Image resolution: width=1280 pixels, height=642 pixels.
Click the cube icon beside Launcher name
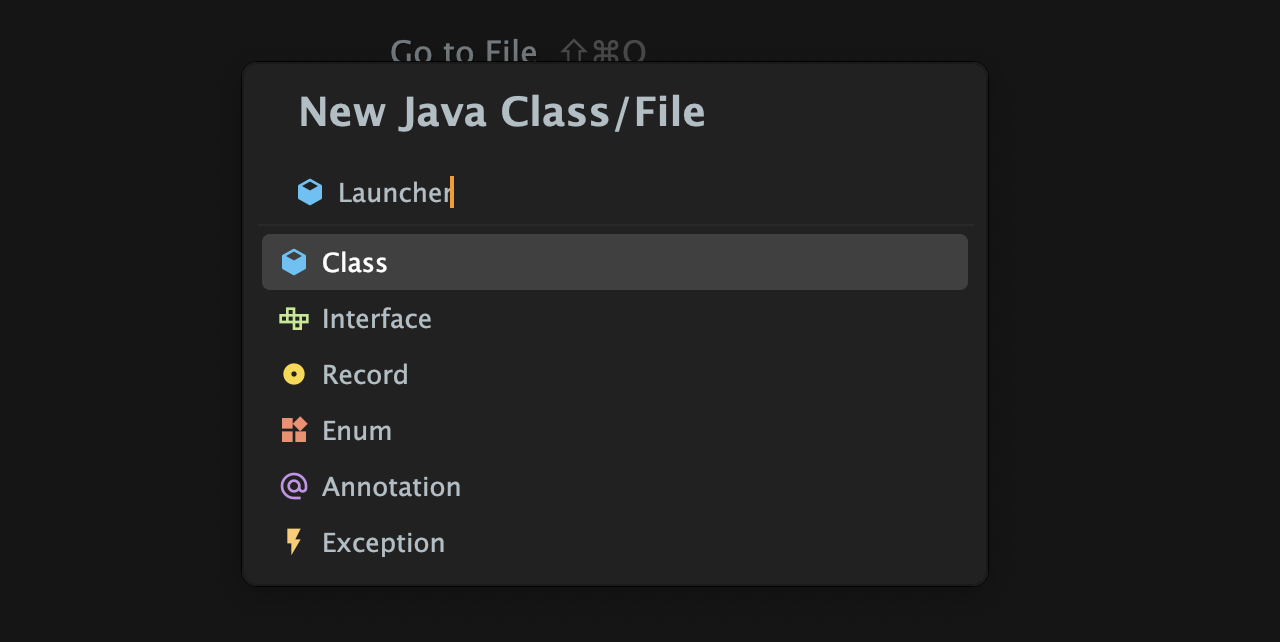tap(310, 192)
